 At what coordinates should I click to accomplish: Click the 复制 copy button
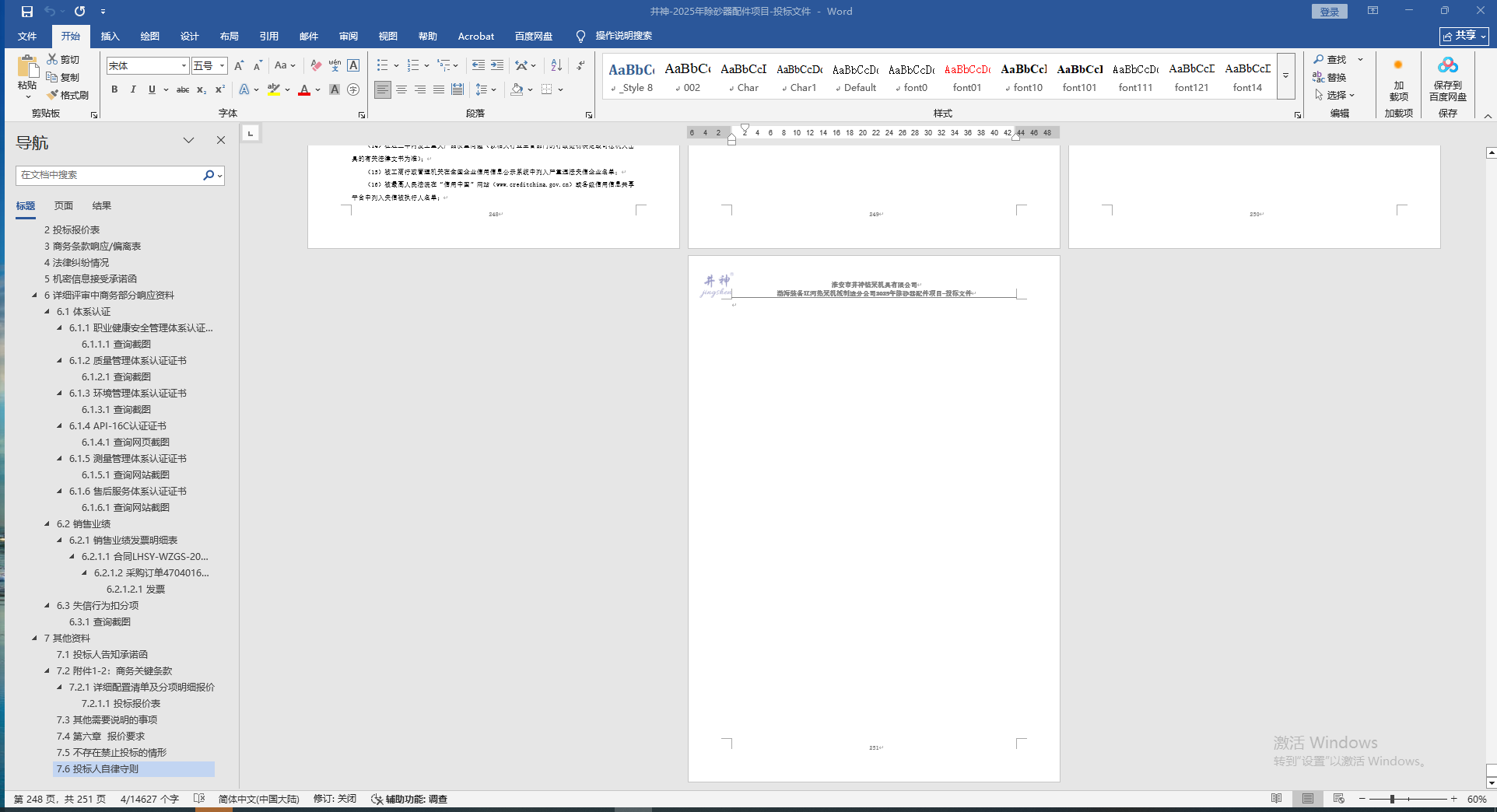point(63,77)
